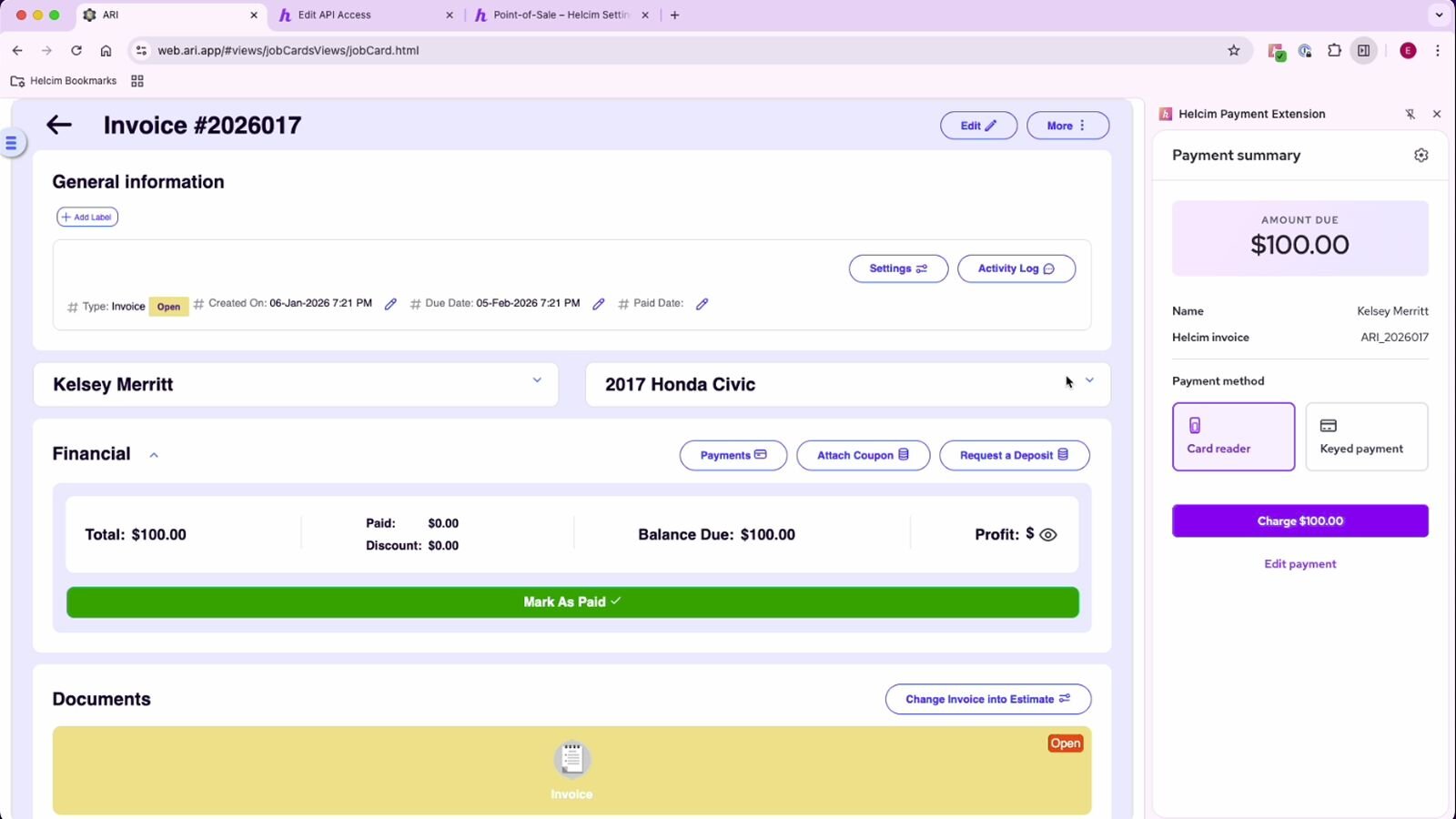
Task: Click the pencil icon next to Created On
Action: pos(390,304)
